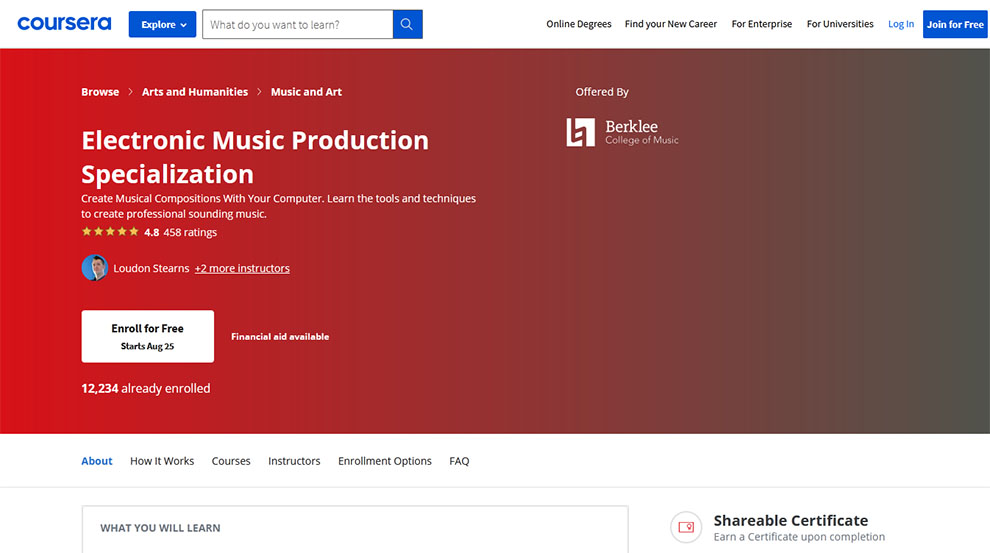Open Find your New Career link

pyautogui.click(x=671, y=24)
